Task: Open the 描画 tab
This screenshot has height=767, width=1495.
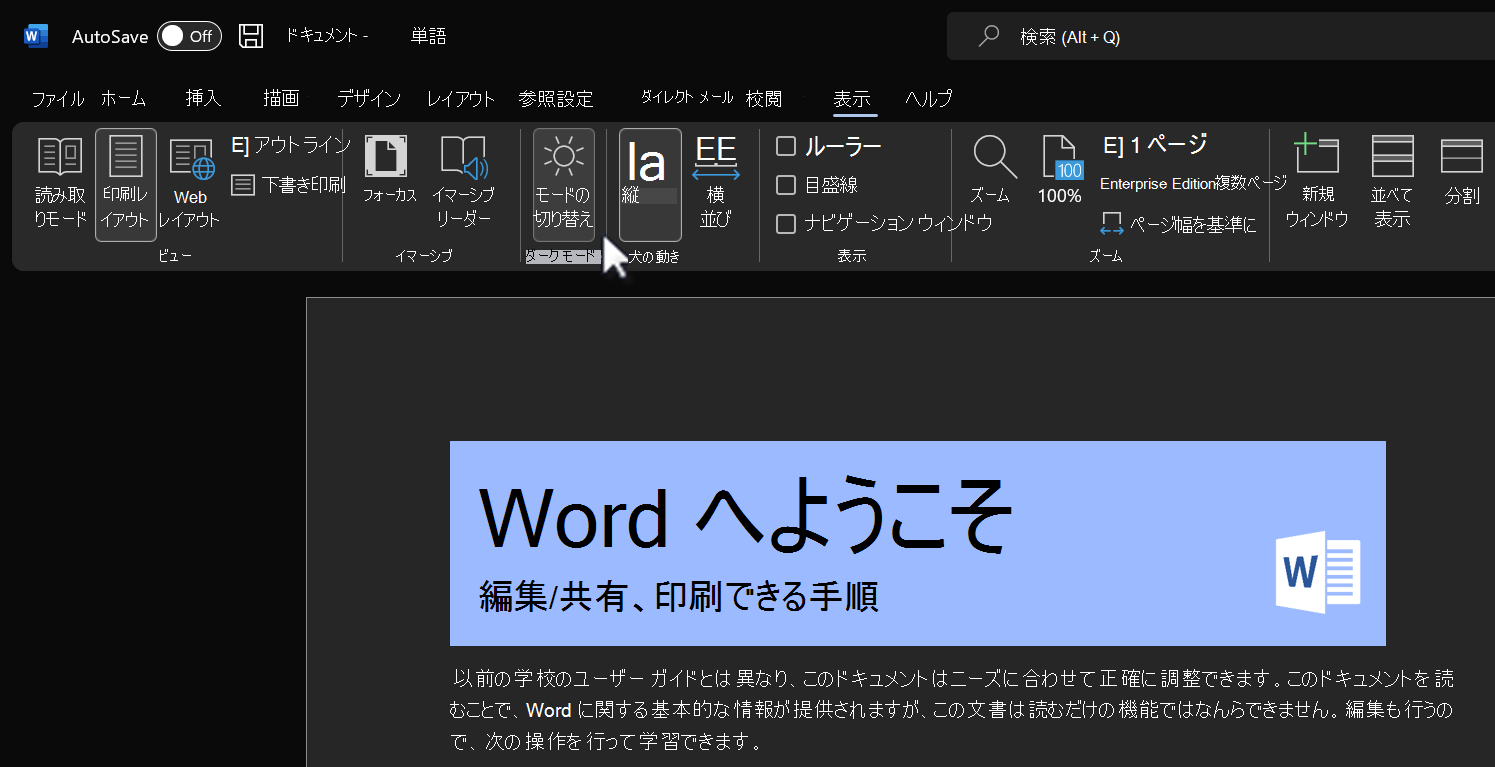Action: point(281,98)
